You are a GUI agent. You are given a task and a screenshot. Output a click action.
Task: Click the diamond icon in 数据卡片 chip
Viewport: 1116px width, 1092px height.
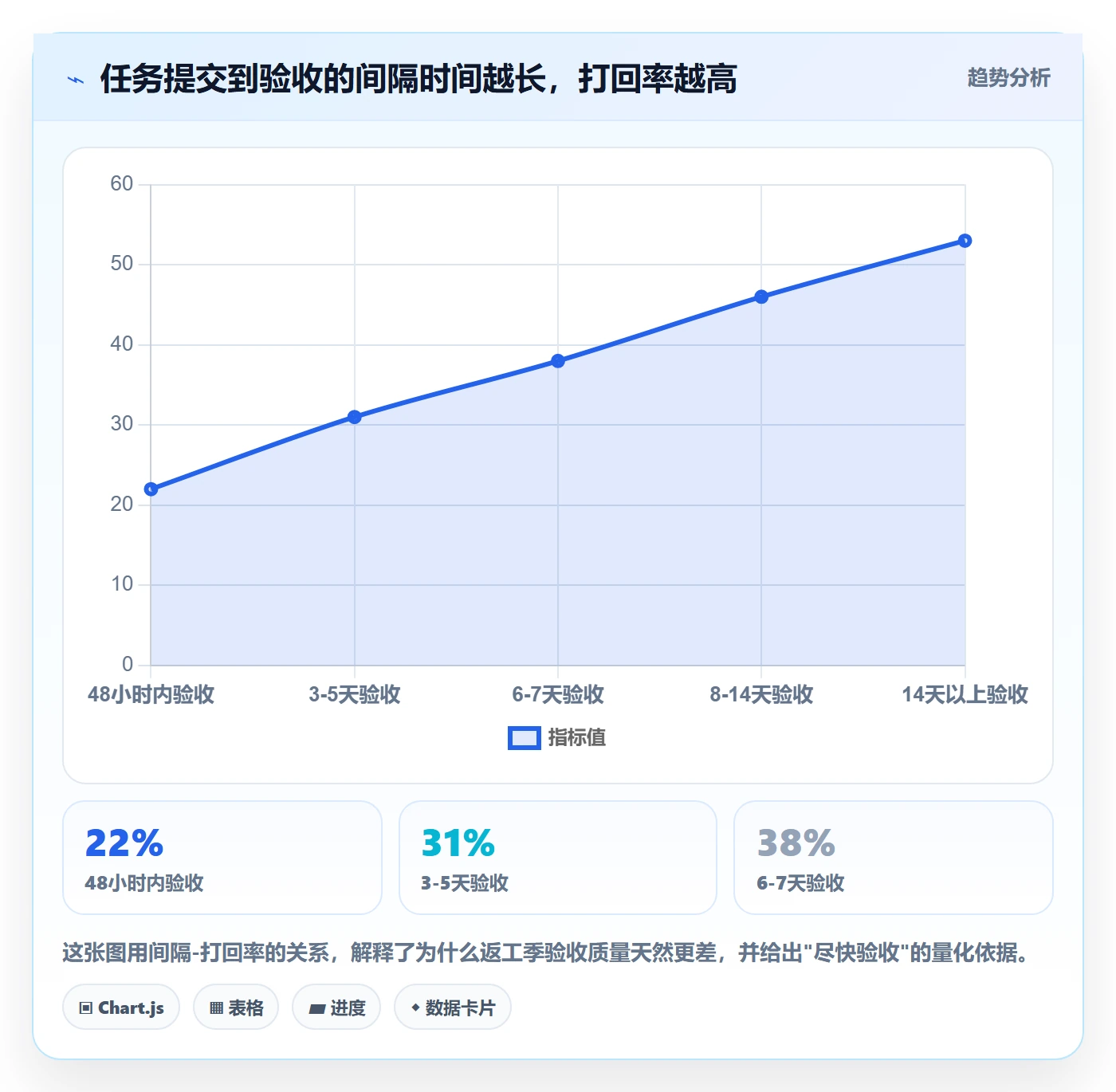(x=415, y=1008)
